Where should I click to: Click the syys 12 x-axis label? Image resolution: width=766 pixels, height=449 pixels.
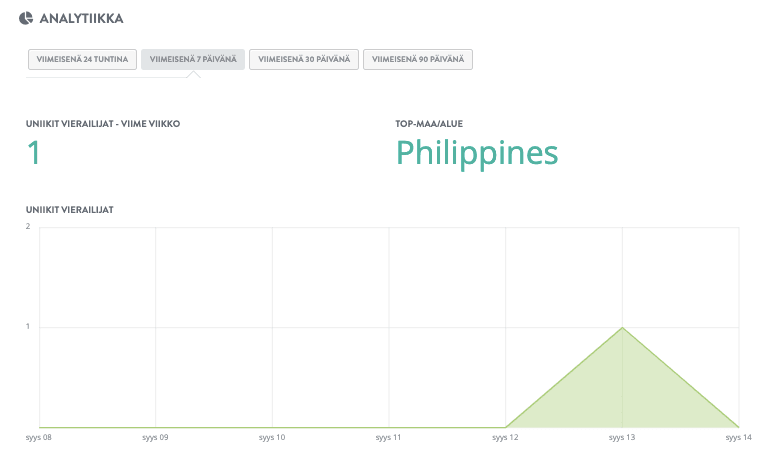click(x=506, y=437)
